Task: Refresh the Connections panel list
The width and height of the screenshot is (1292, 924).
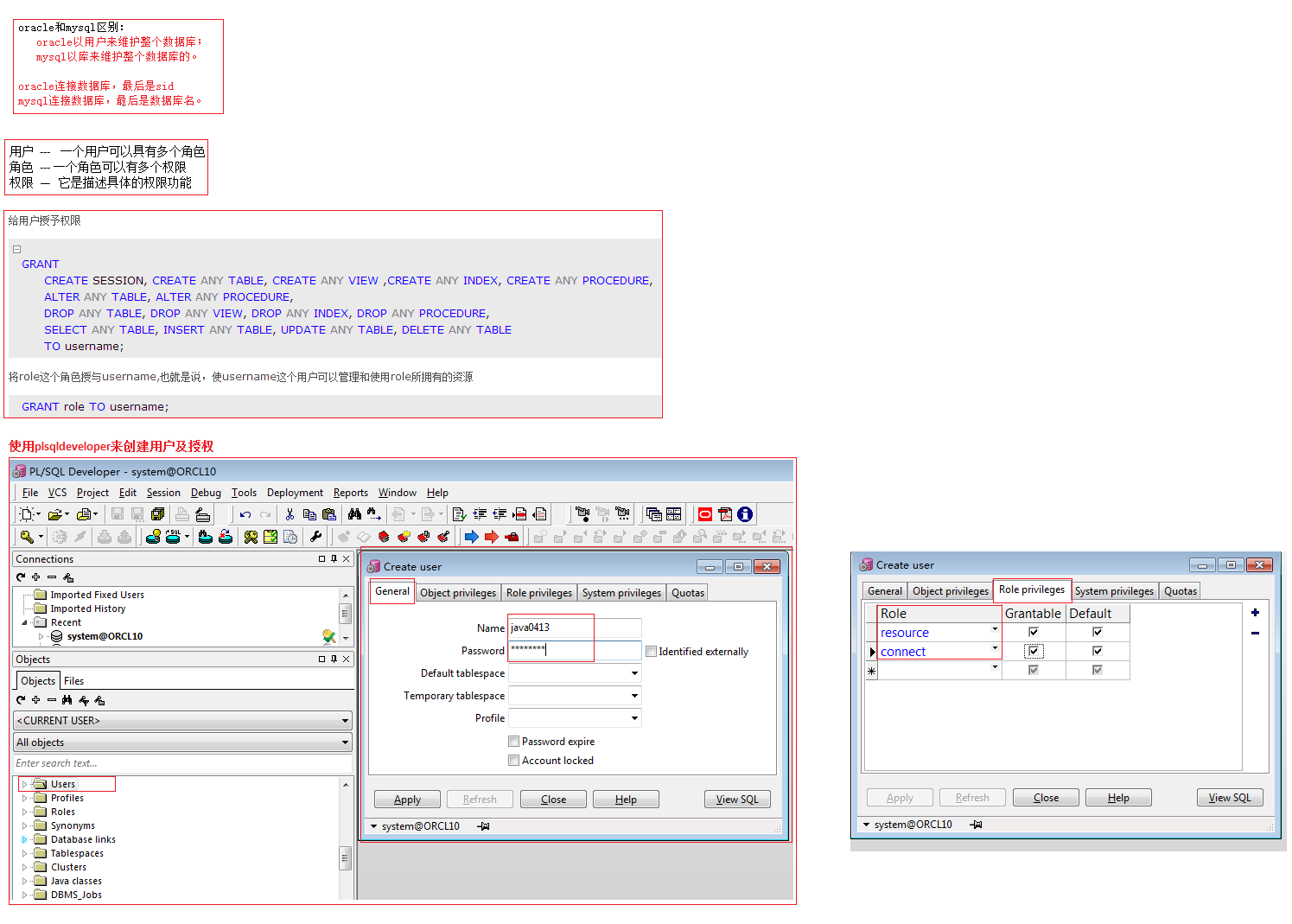Action: [20, 577]
